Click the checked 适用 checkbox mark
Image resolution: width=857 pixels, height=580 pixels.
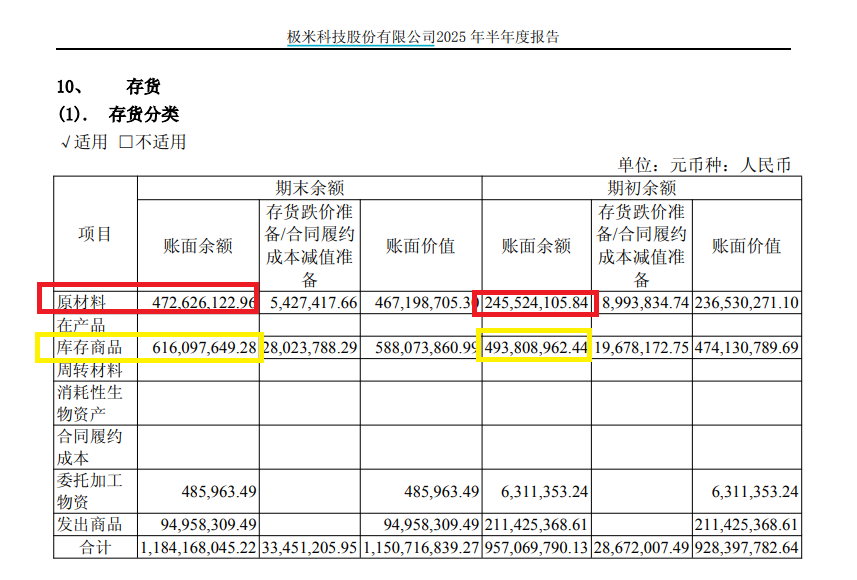pos(66,143)
